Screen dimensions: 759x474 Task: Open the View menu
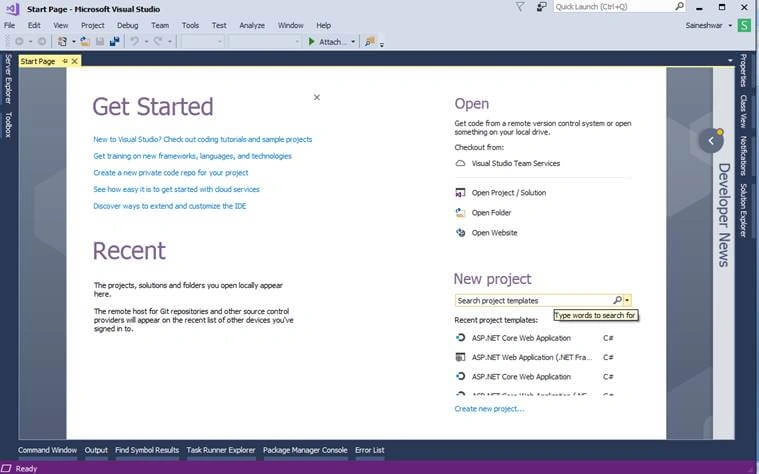(61, 25)
